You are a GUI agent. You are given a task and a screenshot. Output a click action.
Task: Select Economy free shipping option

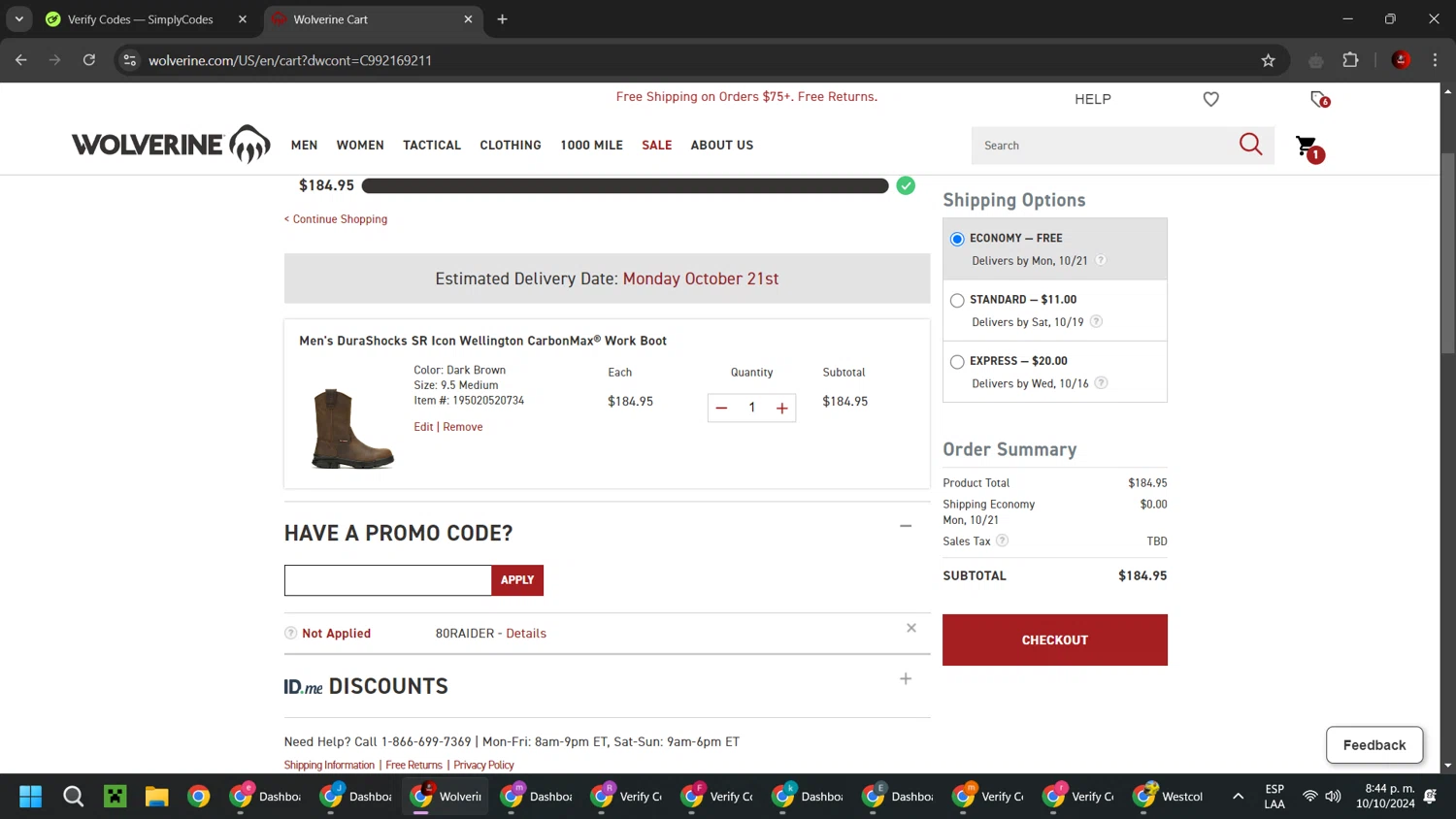click(957, 239)
